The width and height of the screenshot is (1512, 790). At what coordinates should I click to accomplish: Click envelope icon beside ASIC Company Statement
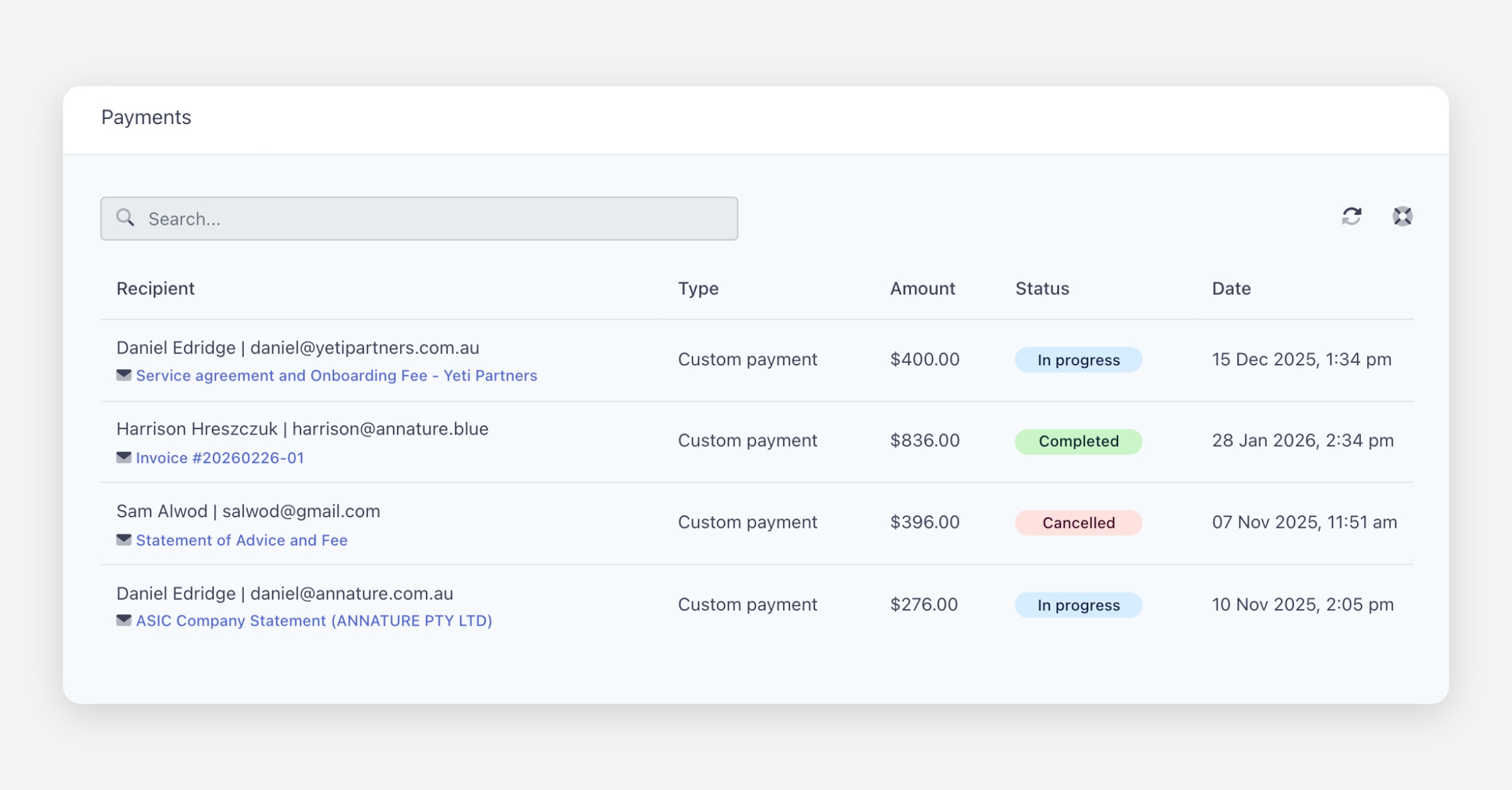(x=124, y=621)
